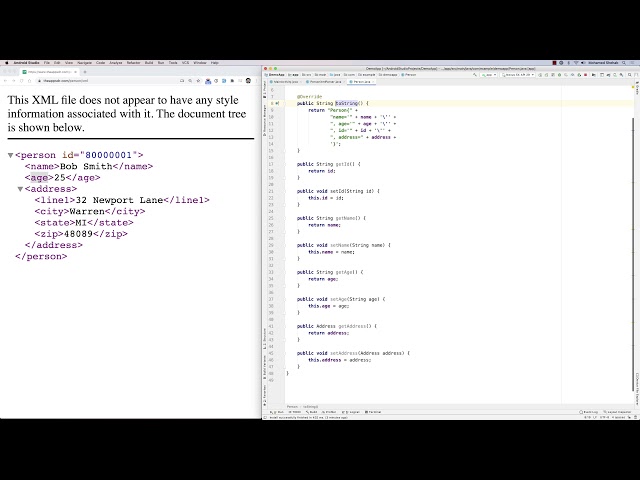
Task: Open the Refactor menu
Action: pos(133,63)
